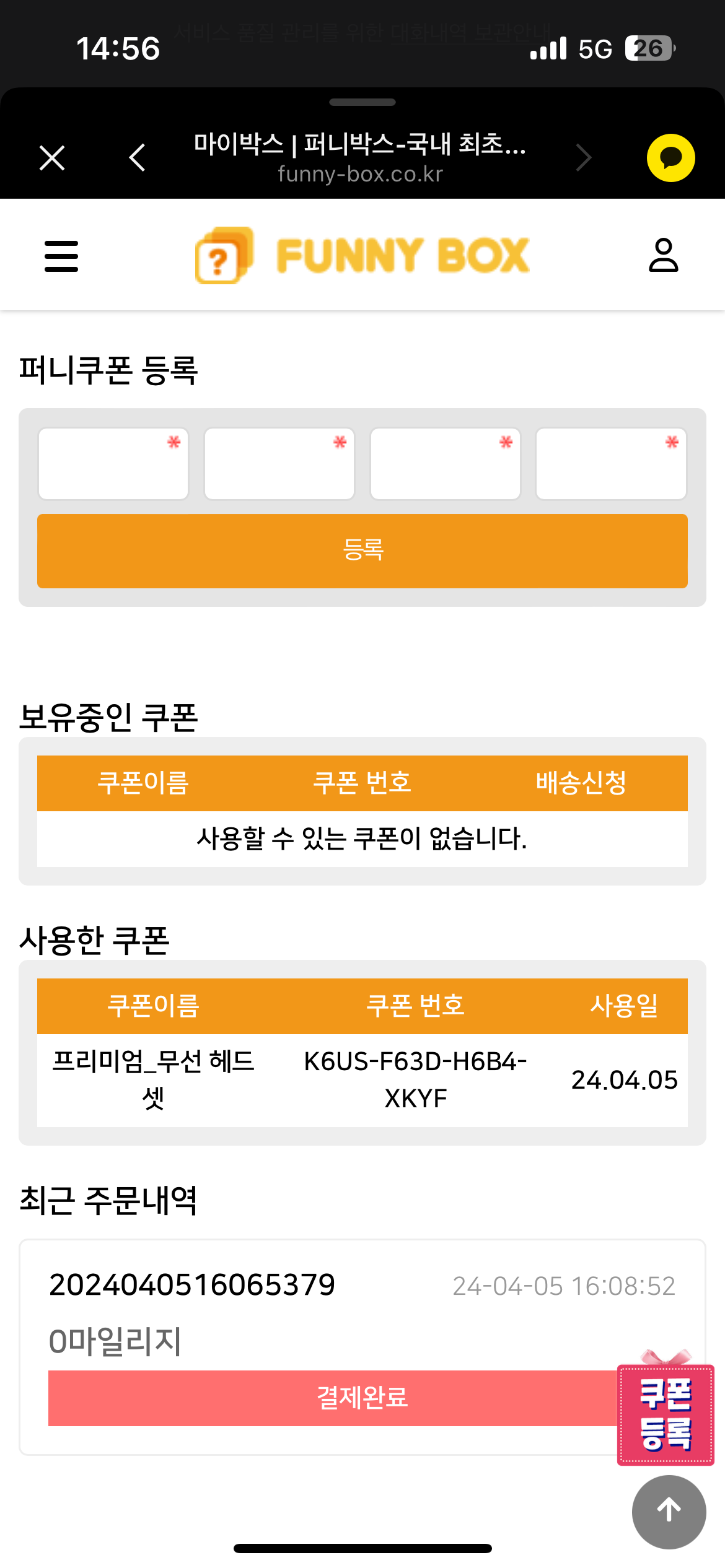Open the hamburger menu
Viewport: 725px width, 1568px height.
point(61,256)
